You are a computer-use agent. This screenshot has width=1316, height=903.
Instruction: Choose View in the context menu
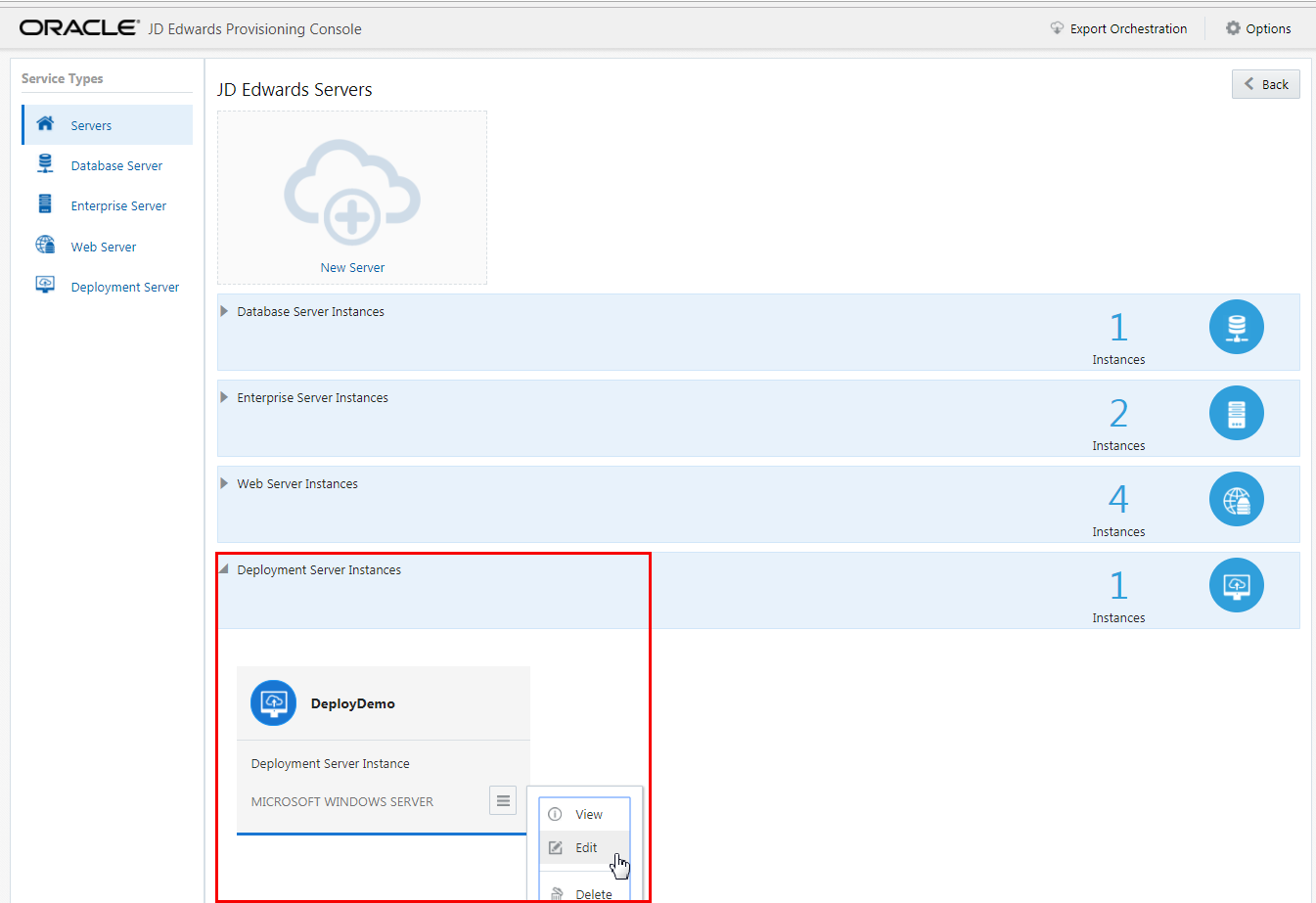click(x=587, y=813)
